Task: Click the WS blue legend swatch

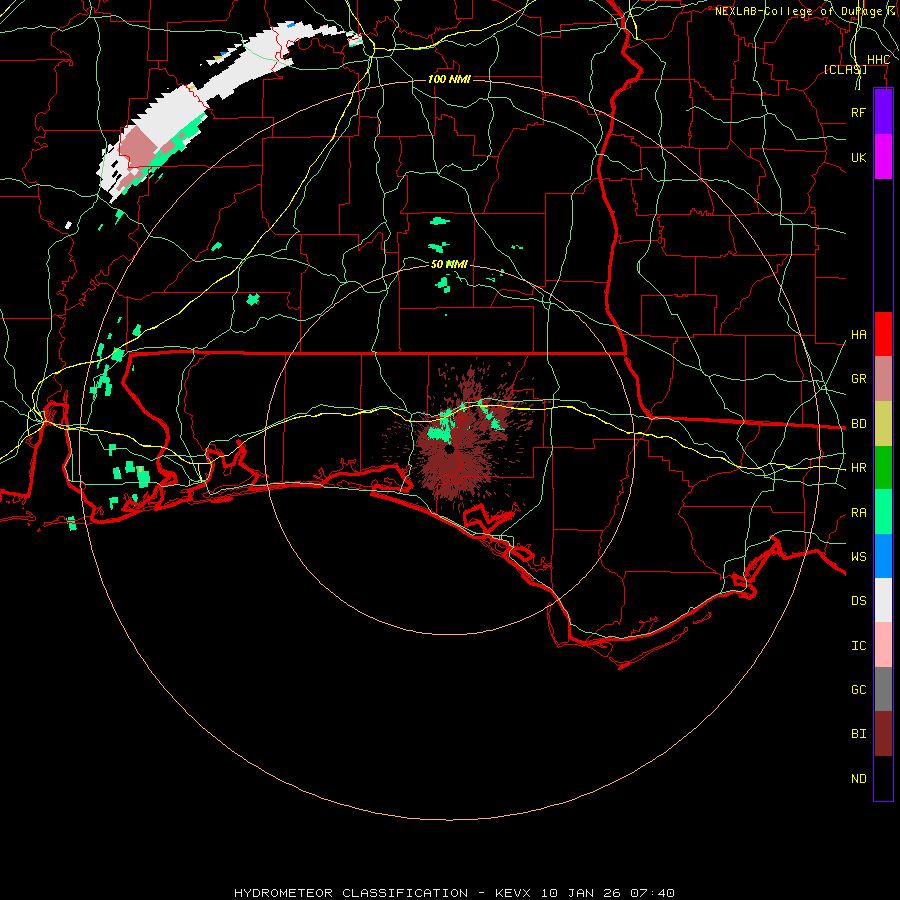Action: (x=883, y=556)
